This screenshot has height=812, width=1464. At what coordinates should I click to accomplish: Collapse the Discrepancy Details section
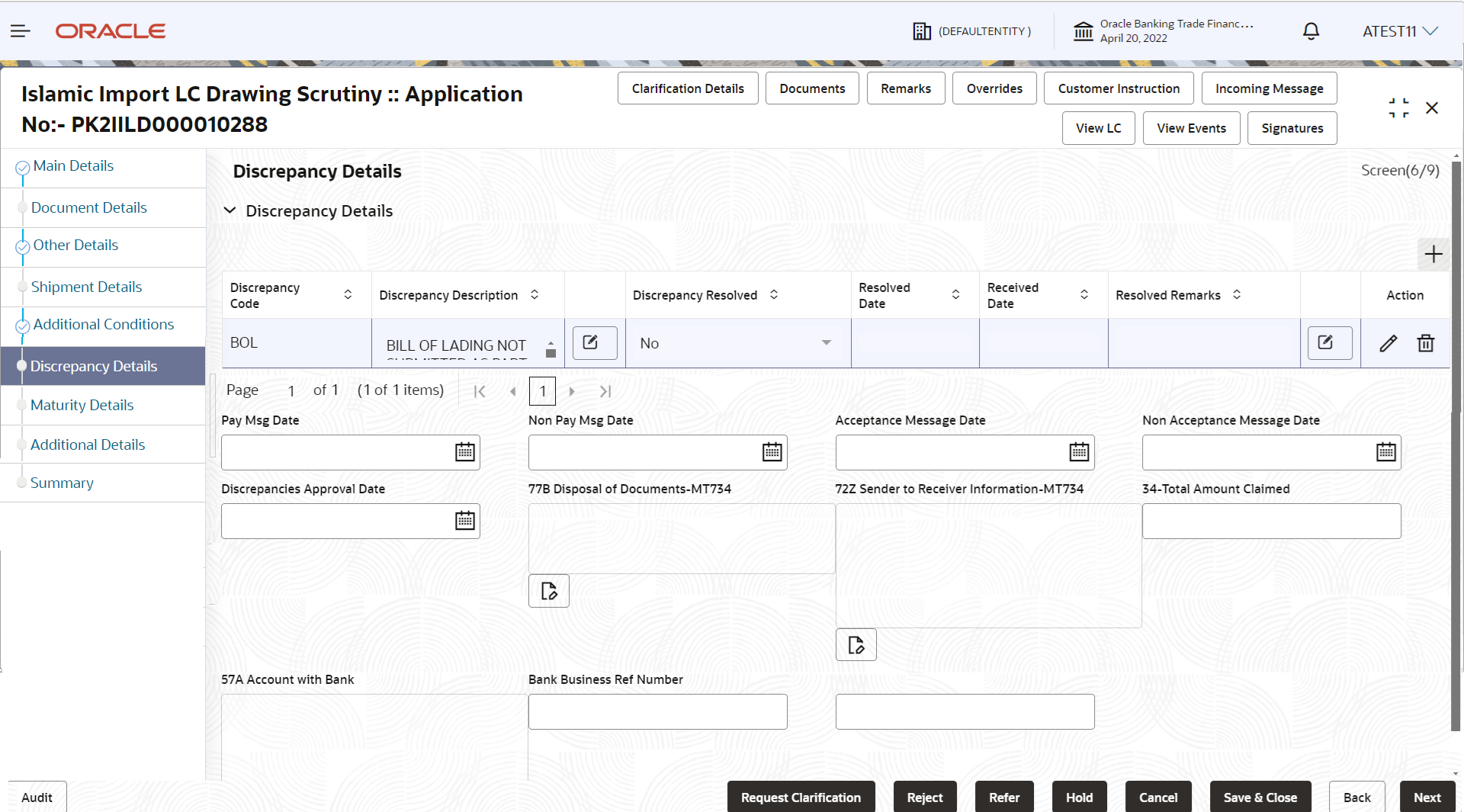click(230, 211)
